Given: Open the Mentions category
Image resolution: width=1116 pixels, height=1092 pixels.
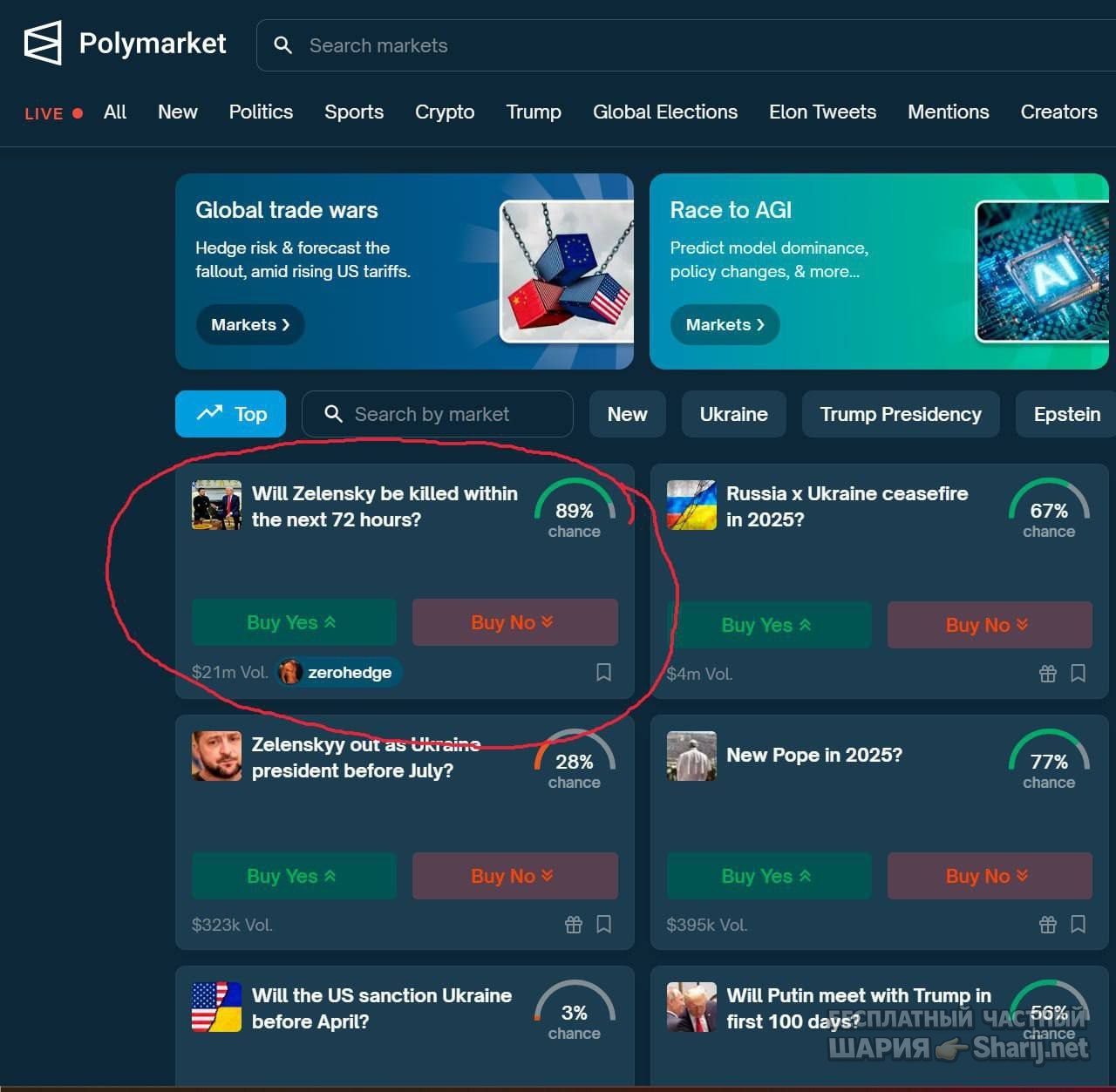Looking at the screenshot, I should [949, 112].
